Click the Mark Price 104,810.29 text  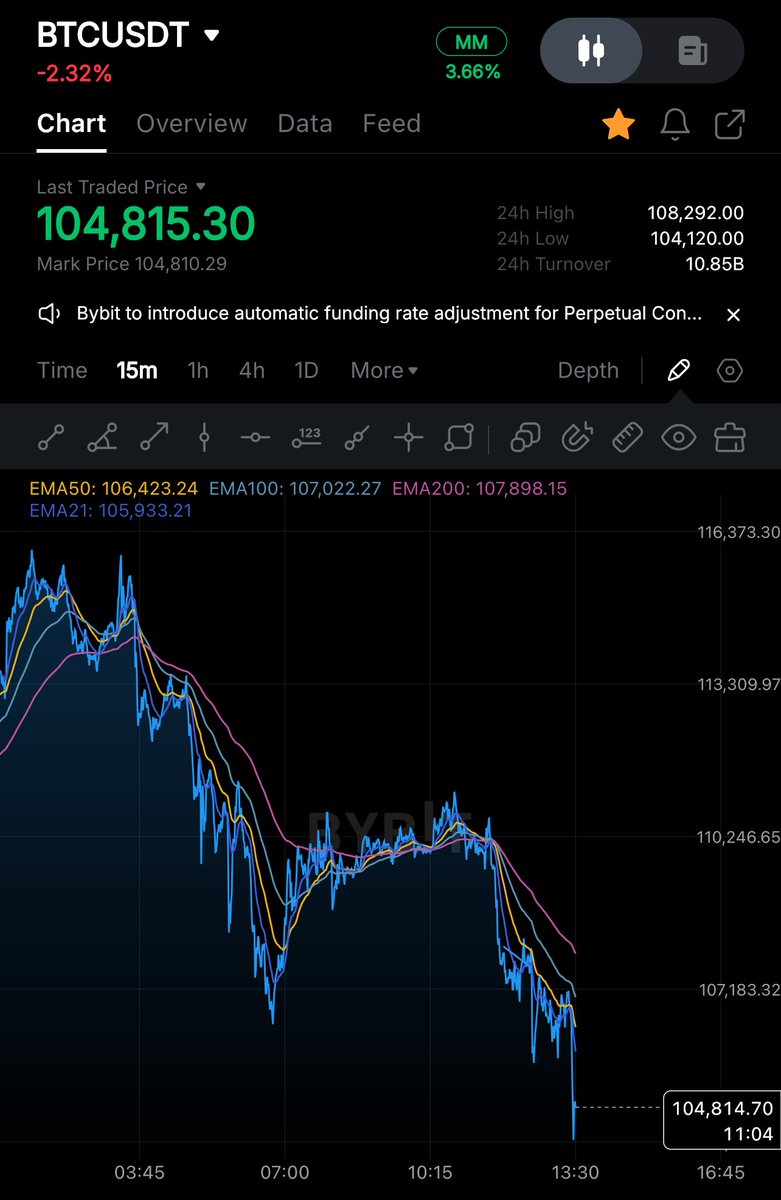point(132,264)
